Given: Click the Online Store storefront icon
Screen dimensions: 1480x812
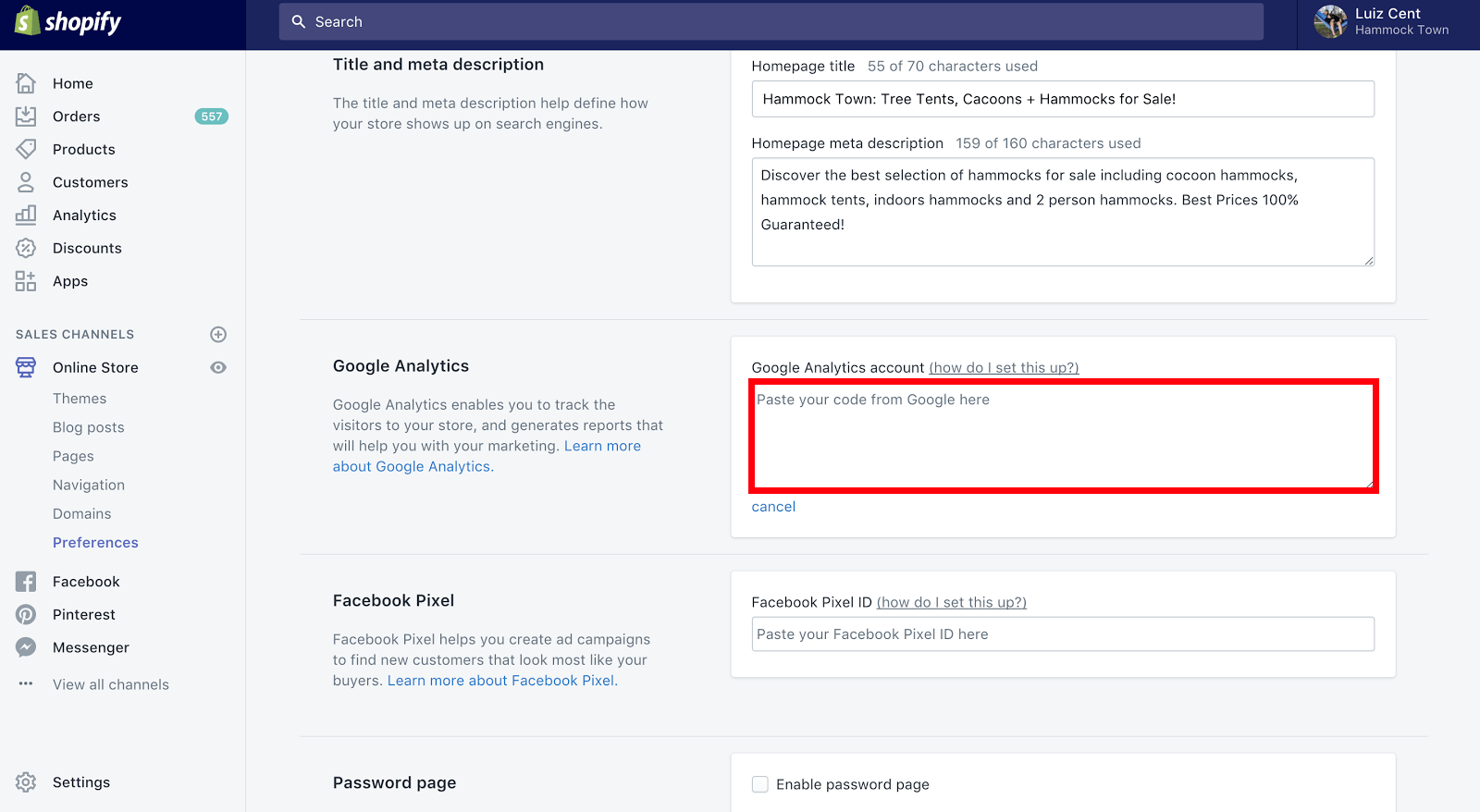Looking at the screenshot, I should [x=26, y=367].
